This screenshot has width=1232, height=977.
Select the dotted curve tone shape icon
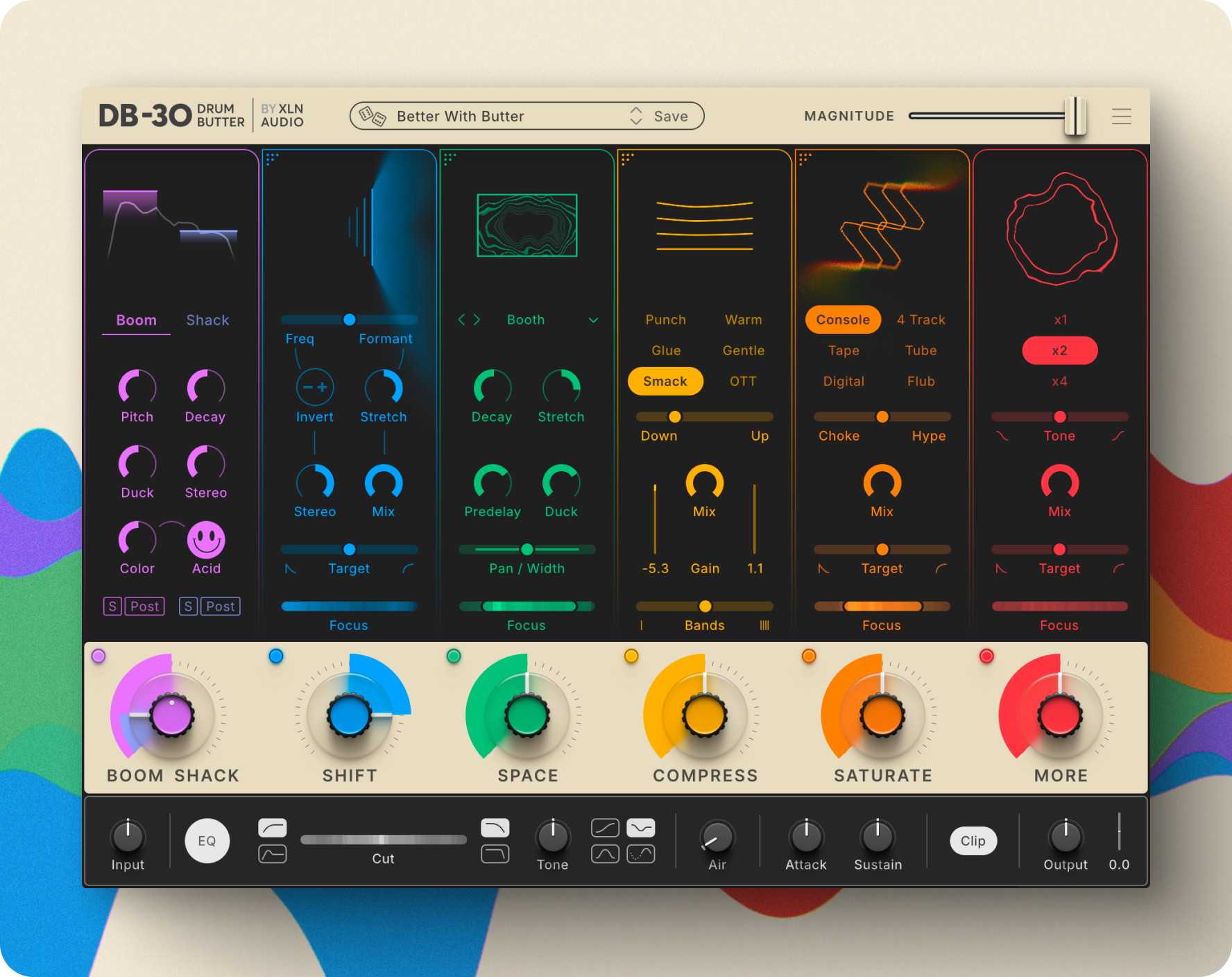641,853
